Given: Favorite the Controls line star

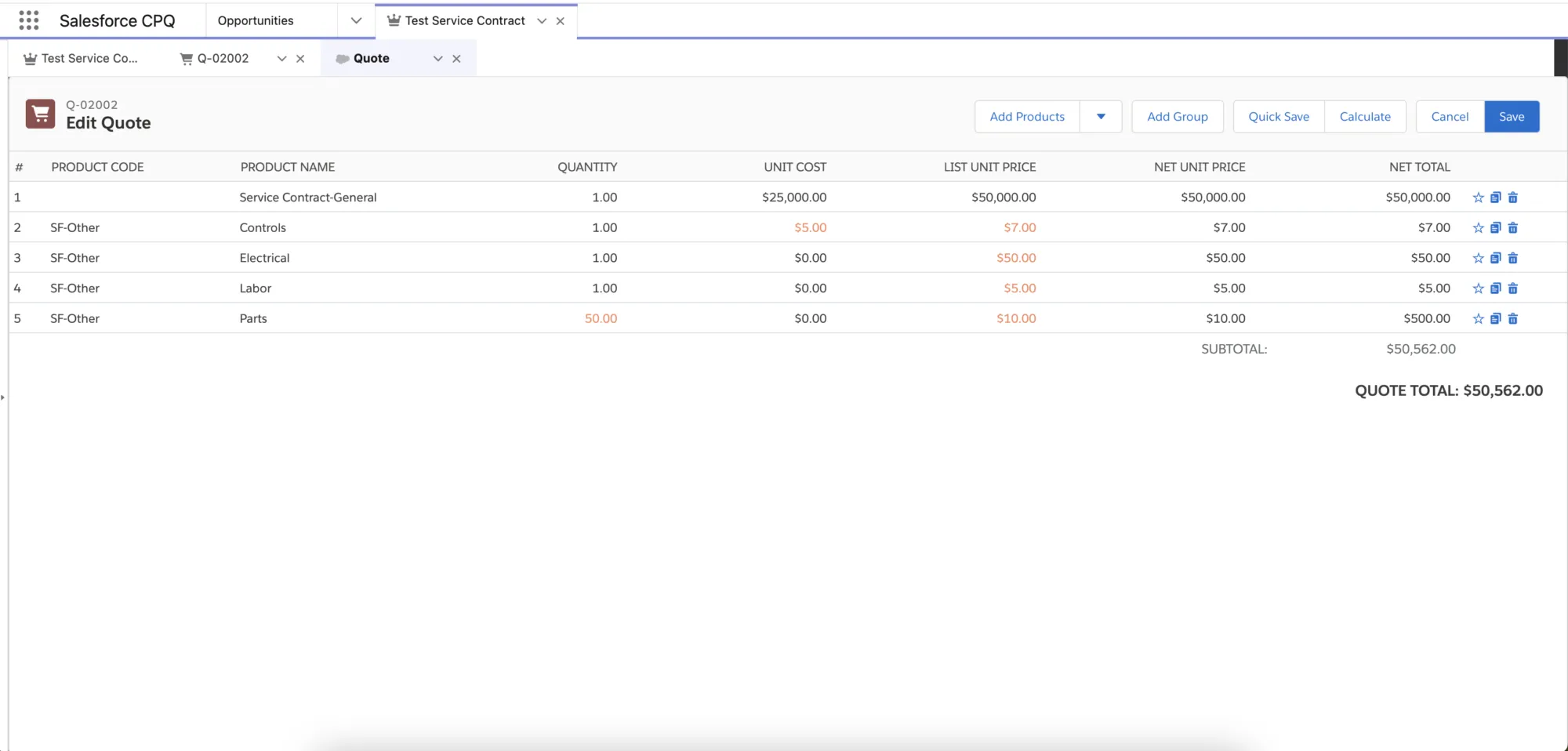Looking at the screenshot, I should (1478, 228).
